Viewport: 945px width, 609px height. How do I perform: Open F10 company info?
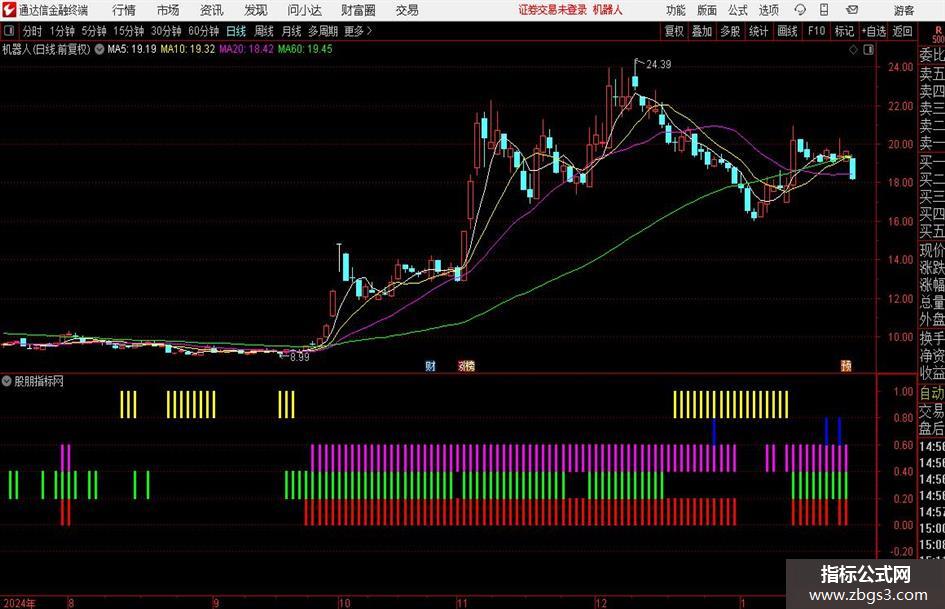(817, 31)
